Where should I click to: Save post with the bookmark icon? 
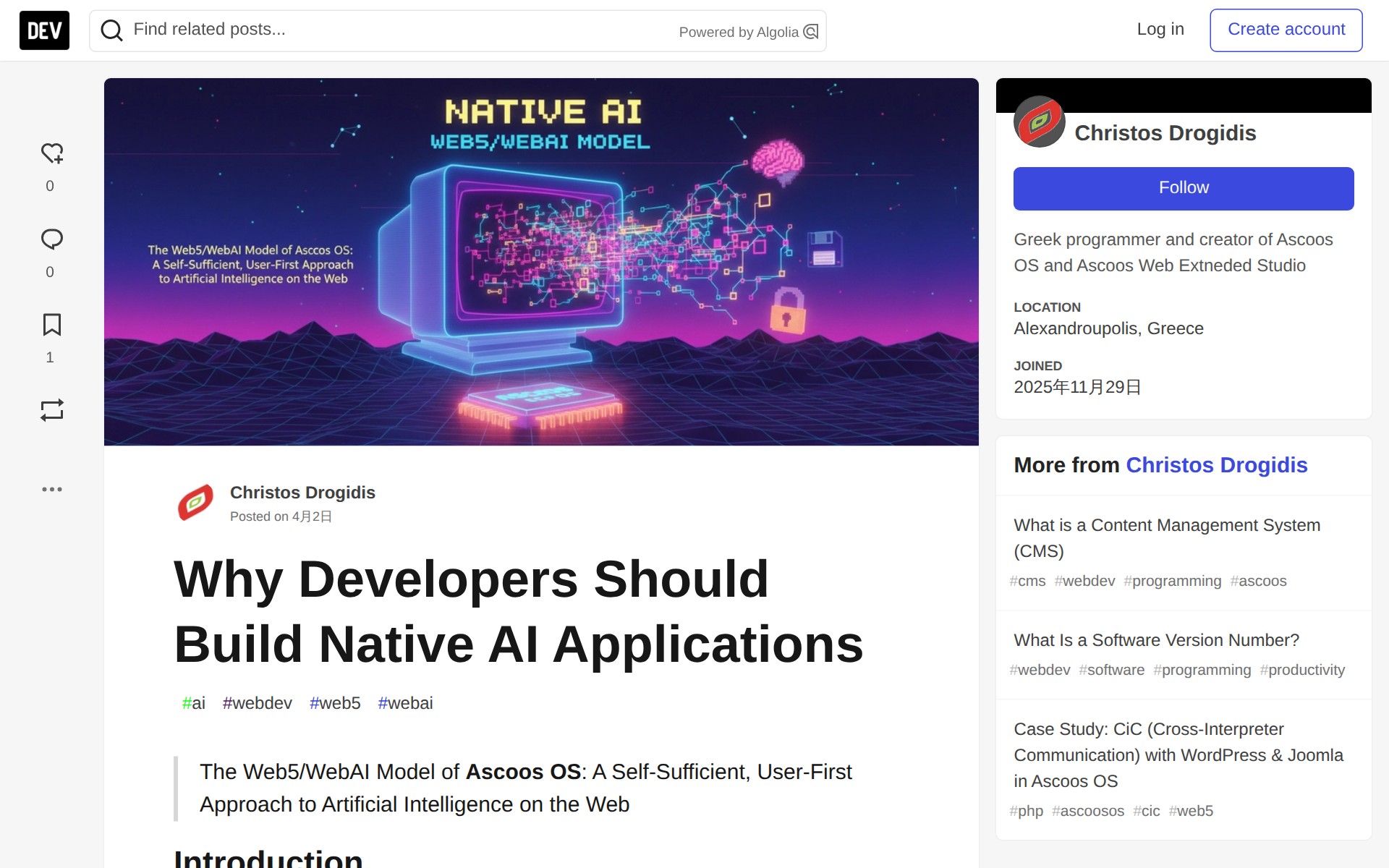51,325
